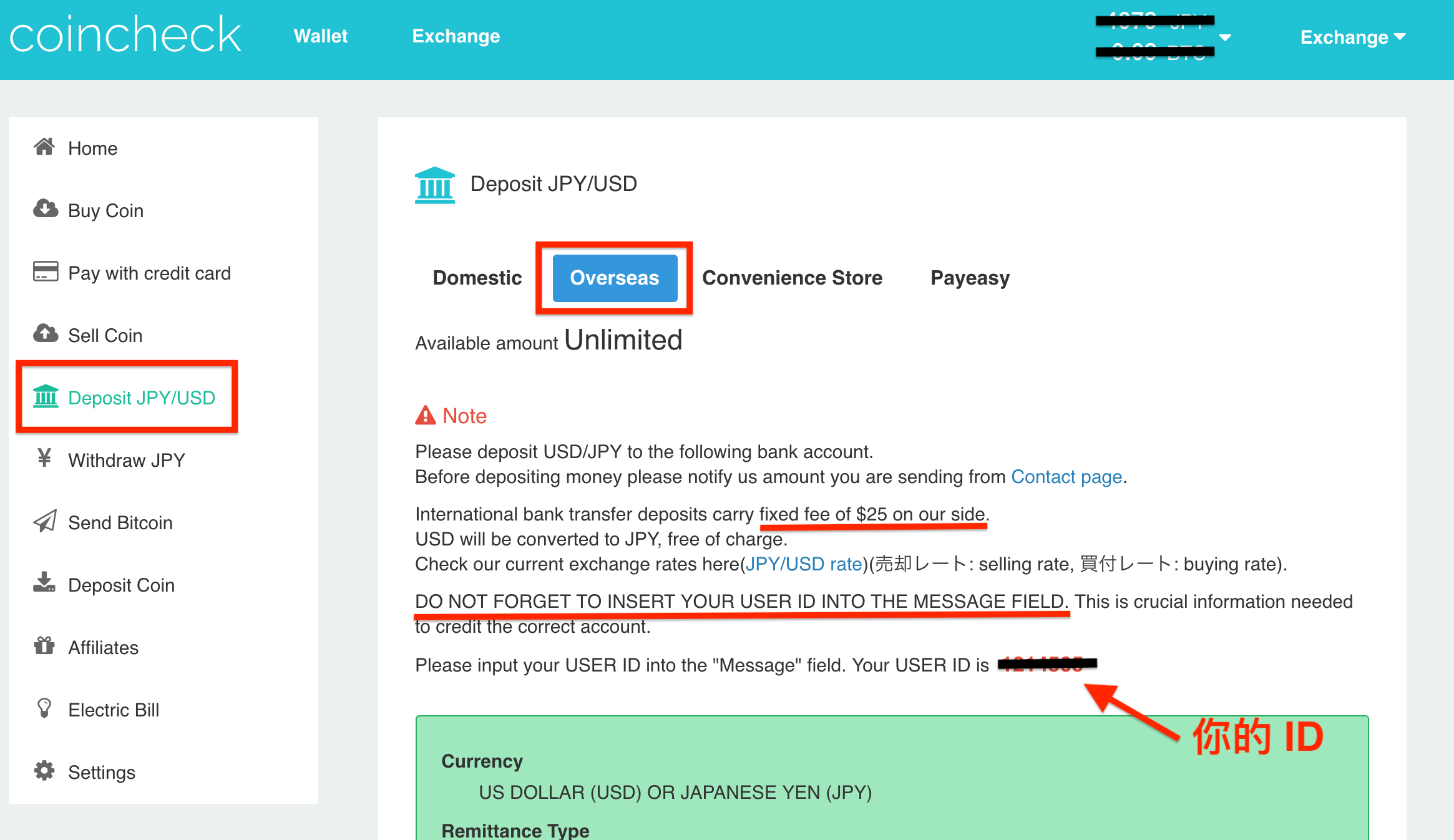The image size is (1454, 840).
Task: Click the coincheck logo
Action: (125, 35)
